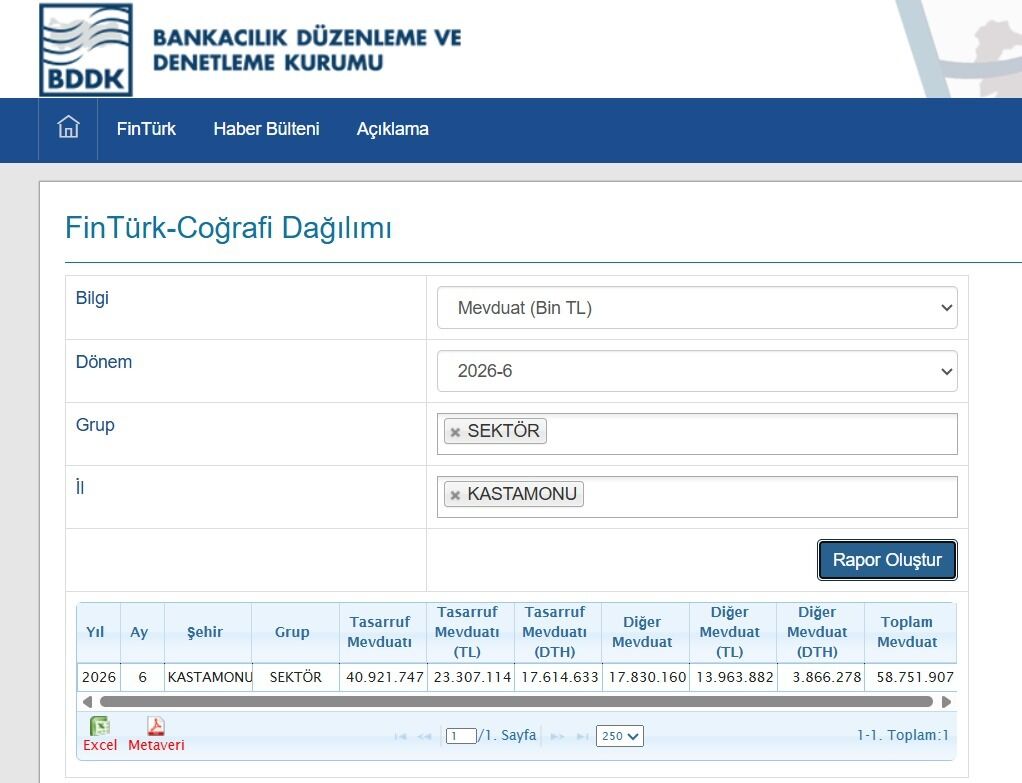The image size is (1022, 783).
Task: Select the 2026 year cell
Action: [x=99, y=677]
